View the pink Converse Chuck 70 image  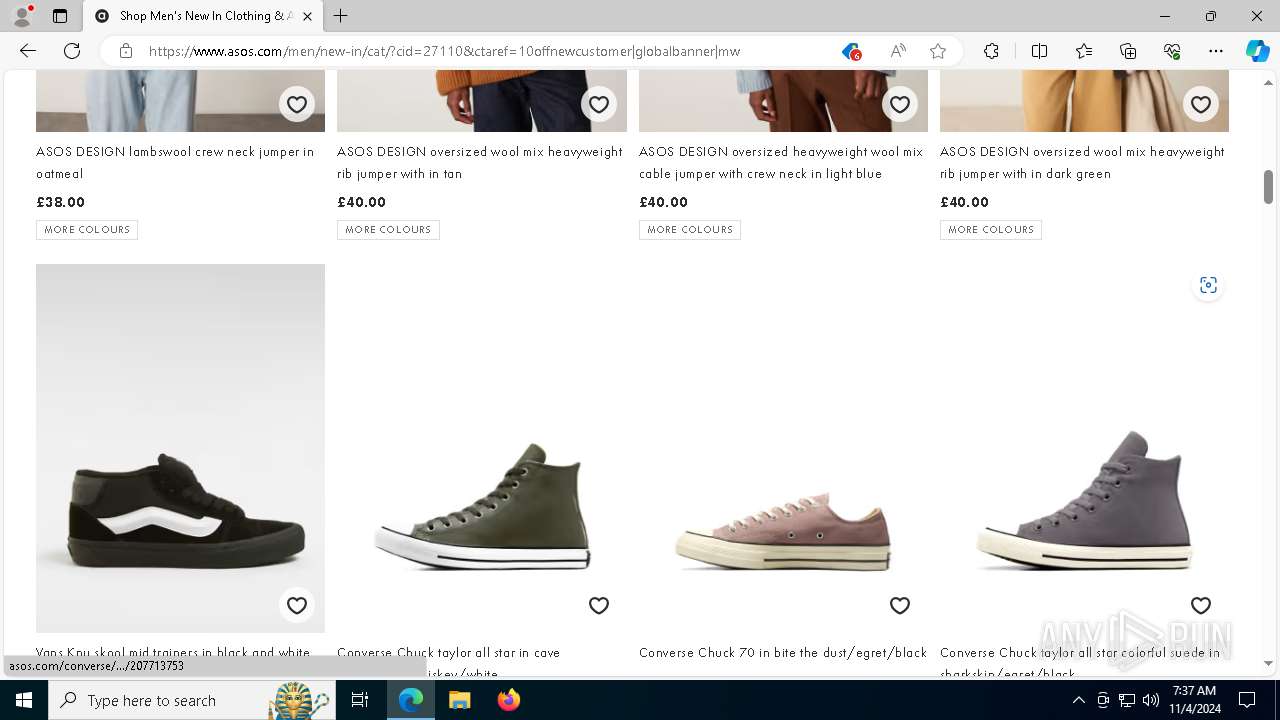coord(783,448)
